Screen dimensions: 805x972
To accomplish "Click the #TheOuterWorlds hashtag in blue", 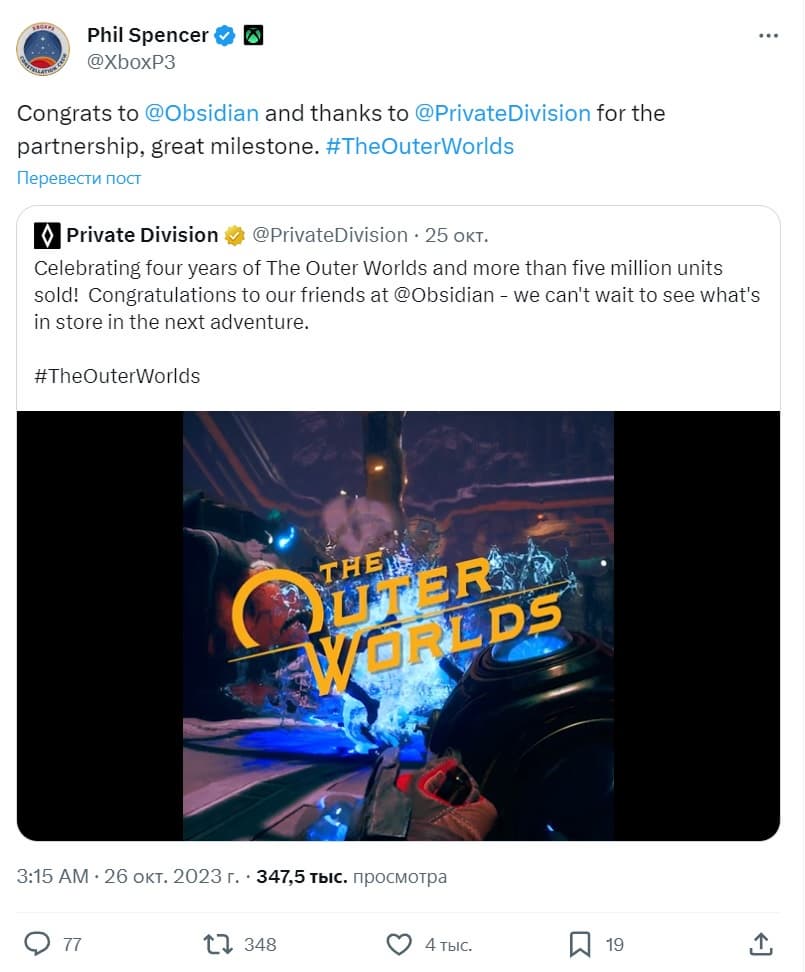I will pos(420,146).
